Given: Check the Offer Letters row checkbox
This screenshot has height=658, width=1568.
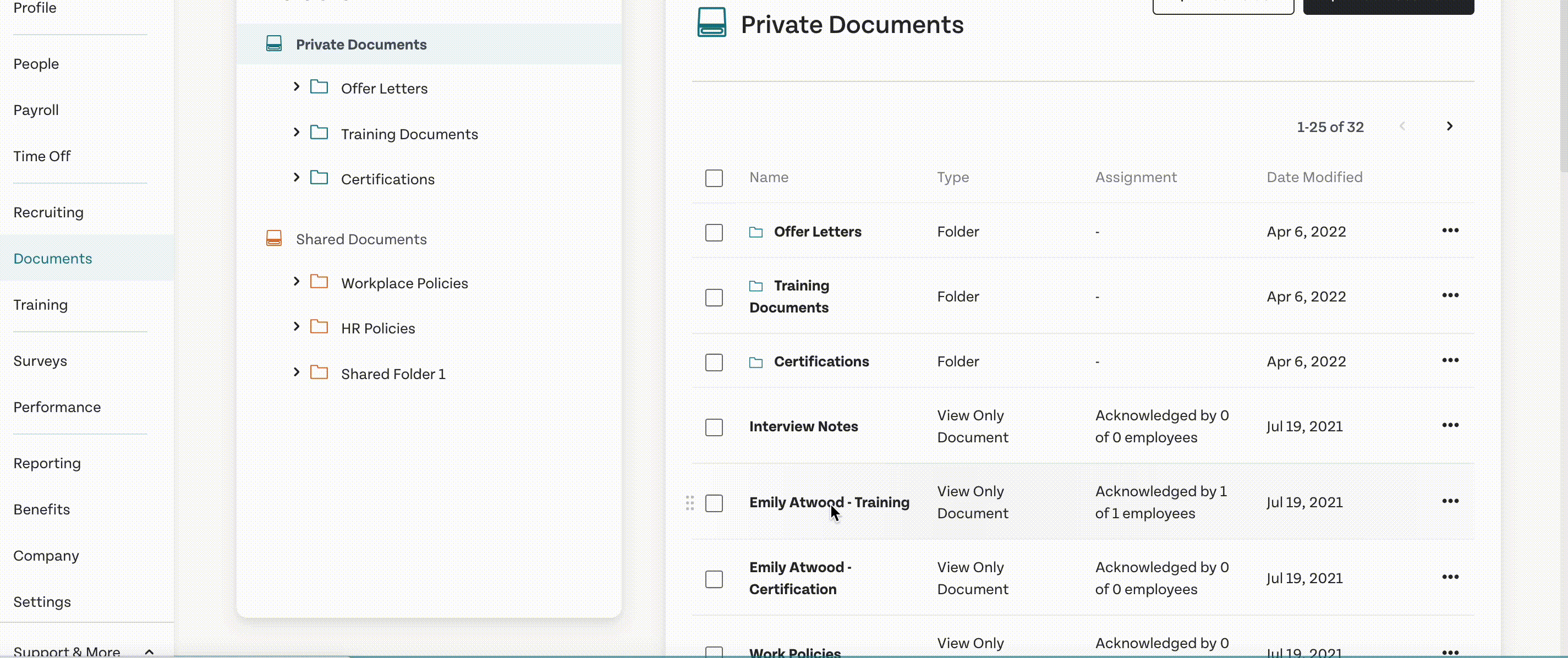Looking at the screenshot, I should point(714,233).
